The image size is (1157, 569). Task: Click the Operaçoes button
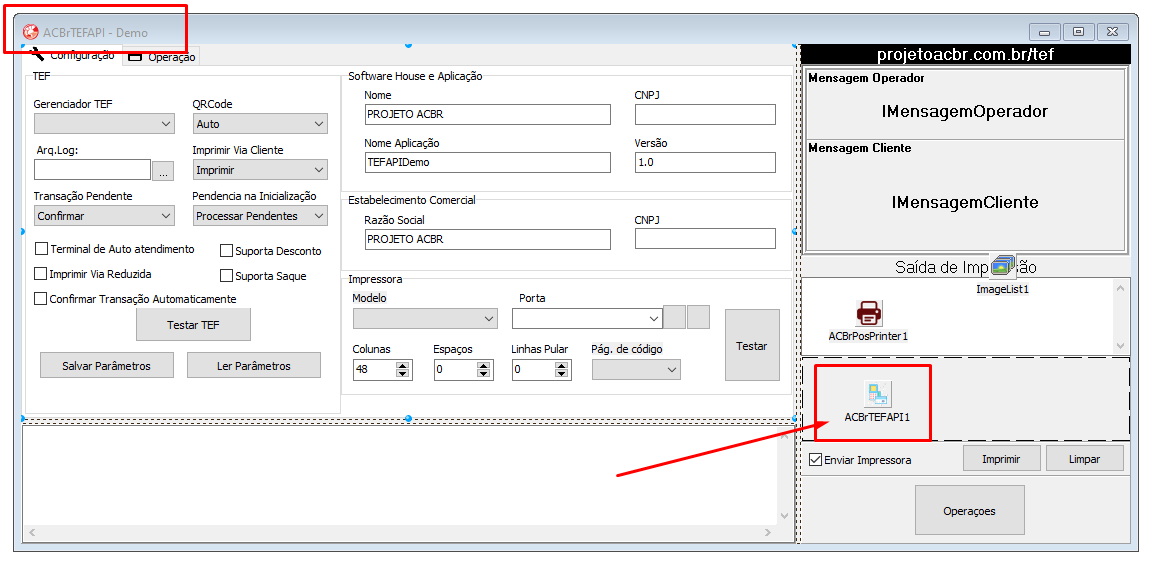970,510
